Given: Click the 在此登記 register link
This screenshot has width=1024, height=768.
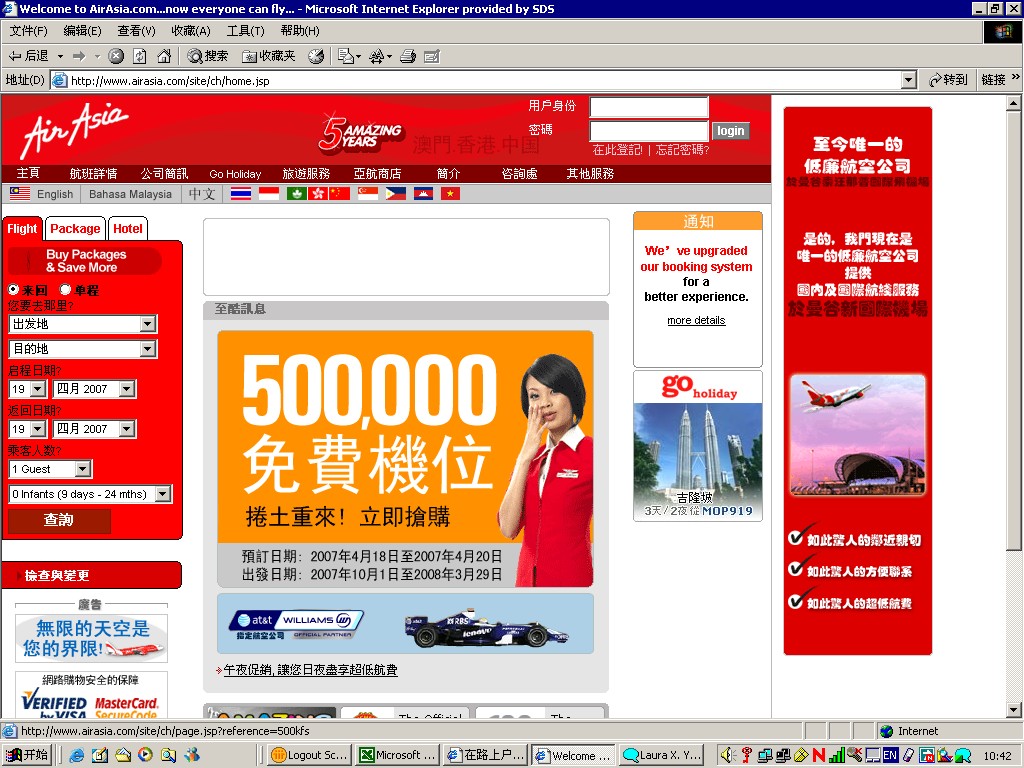Looking at the screenshot, I should (x=618, y=150).
